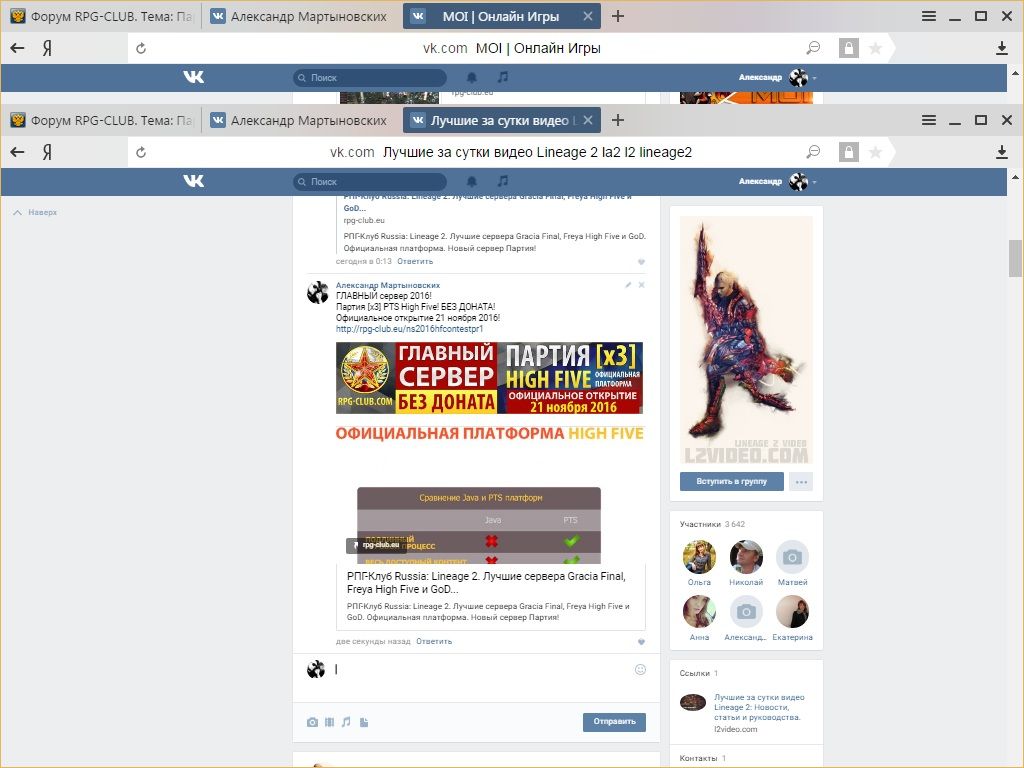Open ГЛАВНЫЙ СЕРВЕР Партия x3 banner image

(489, 378)
